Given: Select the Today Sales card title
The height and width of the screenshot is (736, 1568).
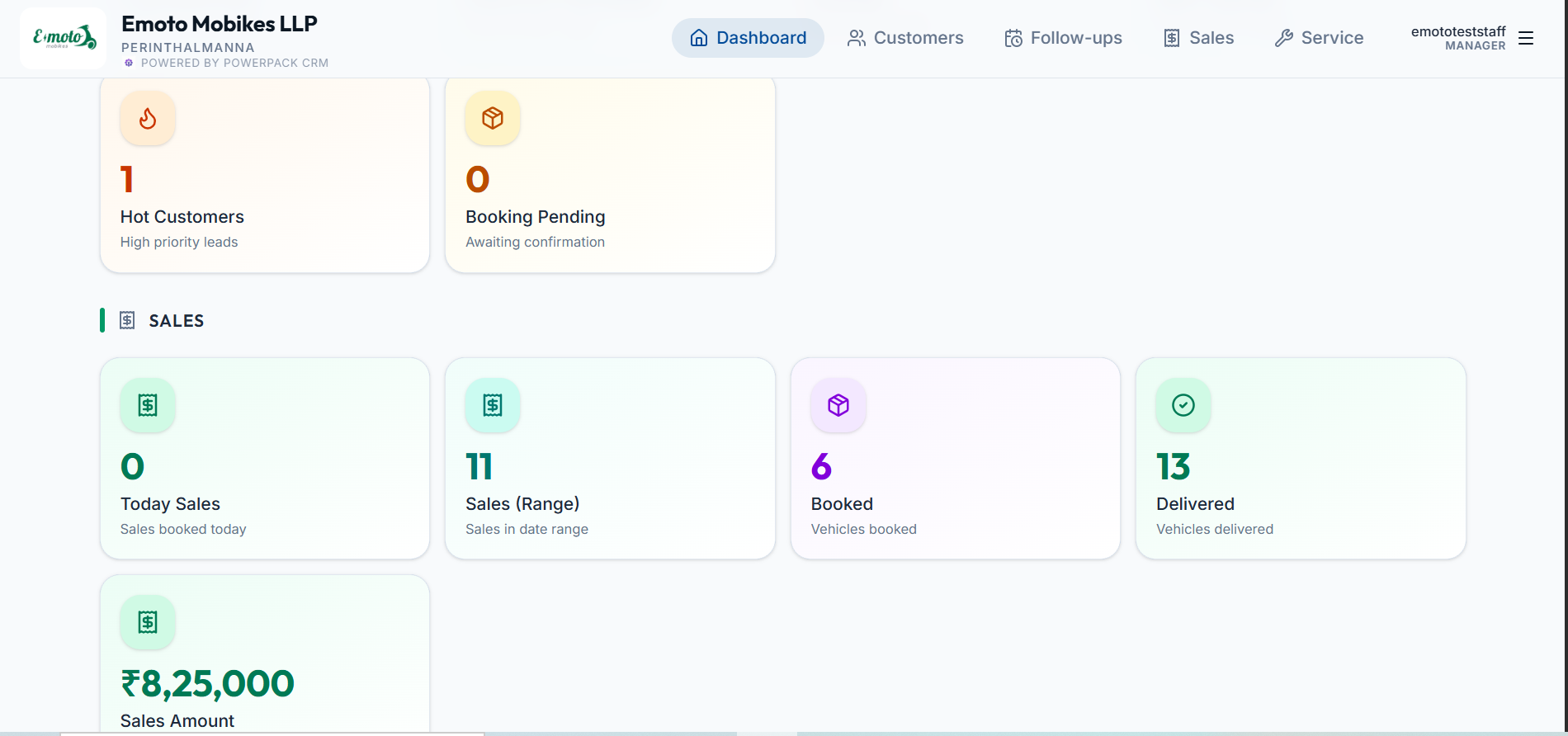Looking at the screenshot, I should point(170,504).
